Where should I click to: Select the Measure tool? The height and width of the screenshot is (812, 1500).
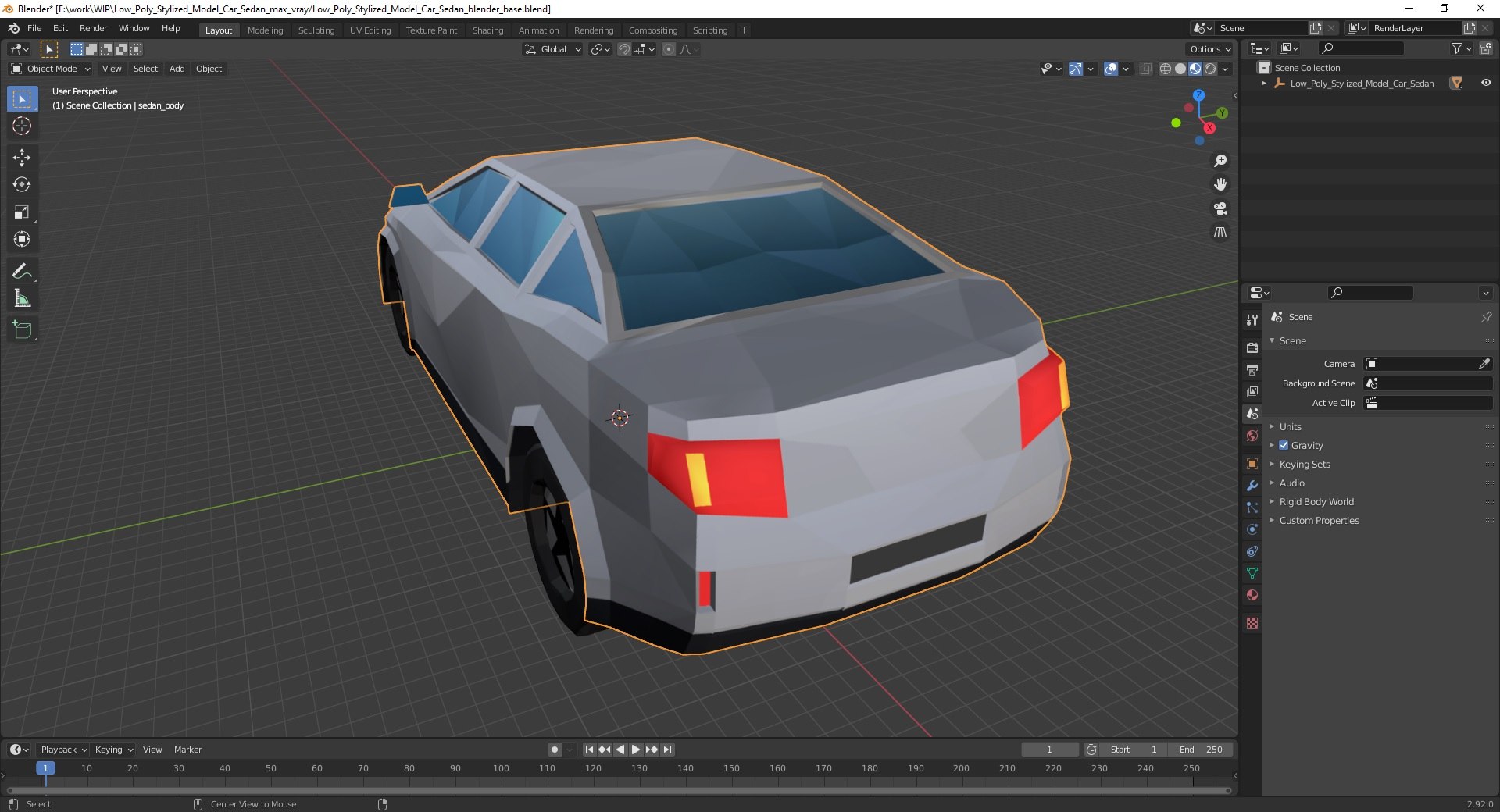coord(22,299)
